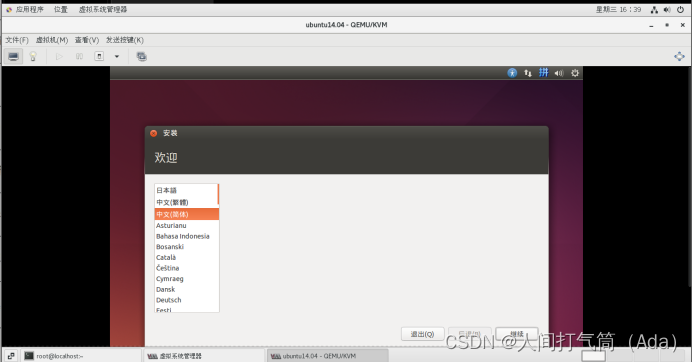Close the 安装 installer dialog
This screenshot has width=693, height=362.
[x=153, y=133]
